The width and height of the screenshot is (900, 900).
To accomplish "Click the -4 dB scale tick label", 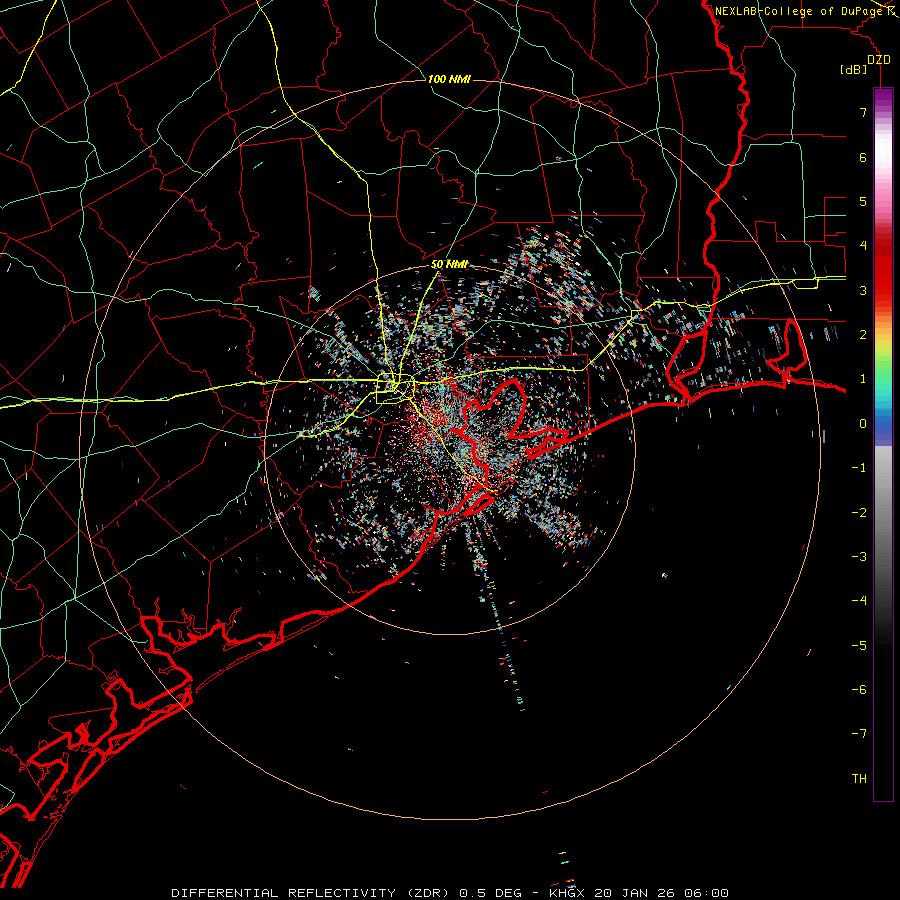I will click(859, 601).
